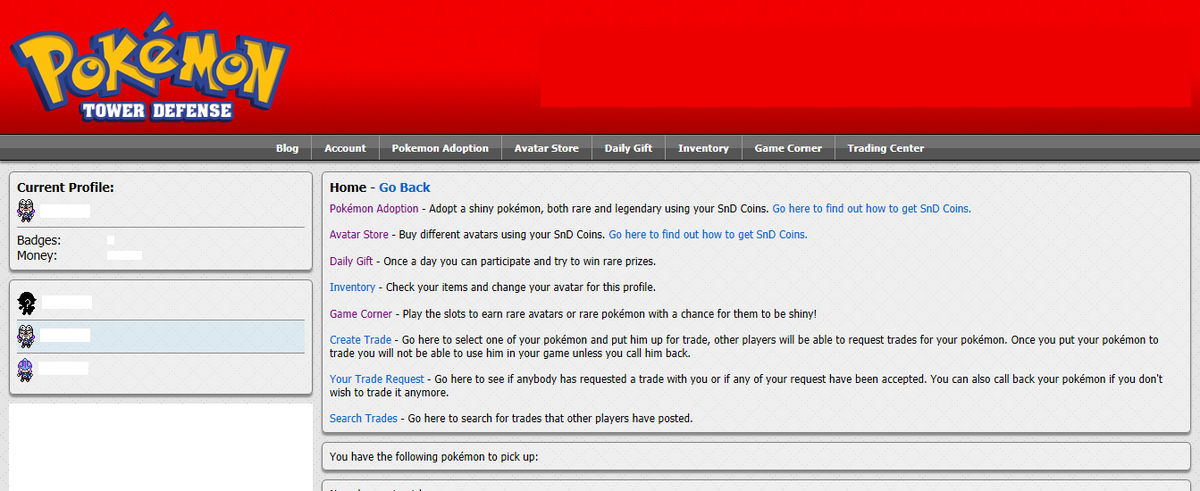Pick the purple-haired avatar profile
This screenshot has width=1200, height=491.
[x=27, y=369]
